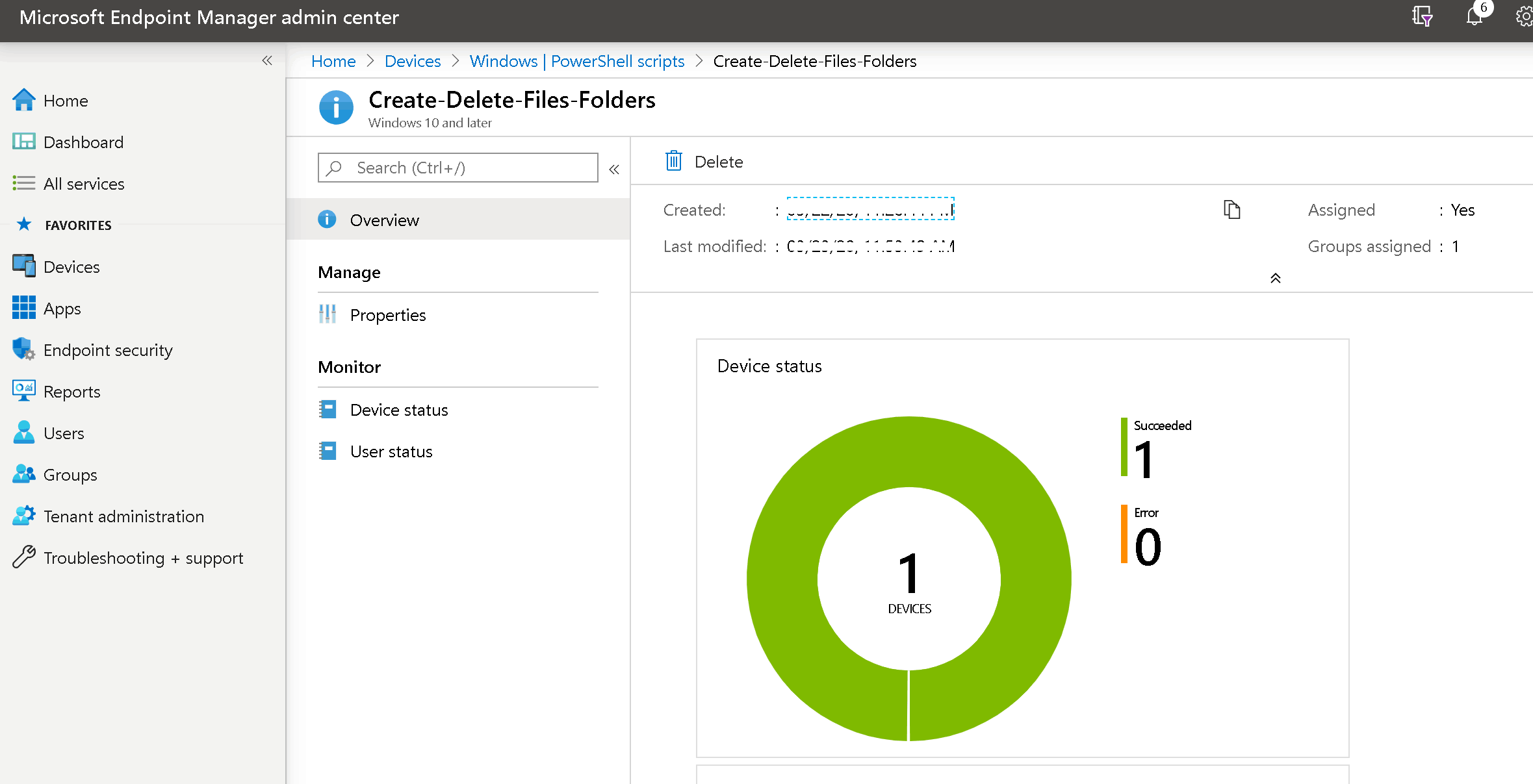Viewport: 1533px width, 784px height.
Task: Go to Devices breadcrumb link
Action: coord(413,60)
